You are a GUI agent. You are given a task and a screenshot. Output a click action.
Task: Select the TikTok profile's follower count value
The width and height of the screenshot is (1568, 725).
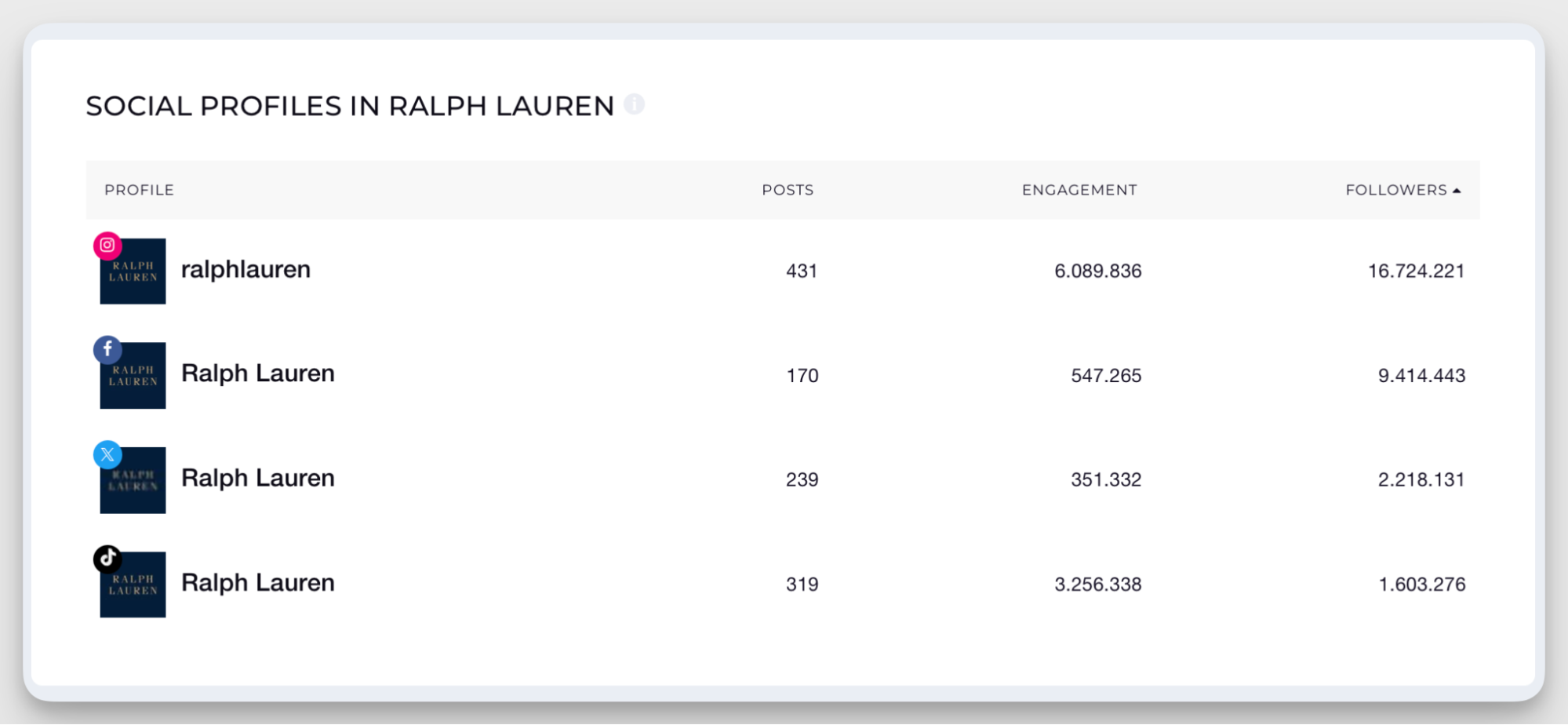tap(1421, 584)
